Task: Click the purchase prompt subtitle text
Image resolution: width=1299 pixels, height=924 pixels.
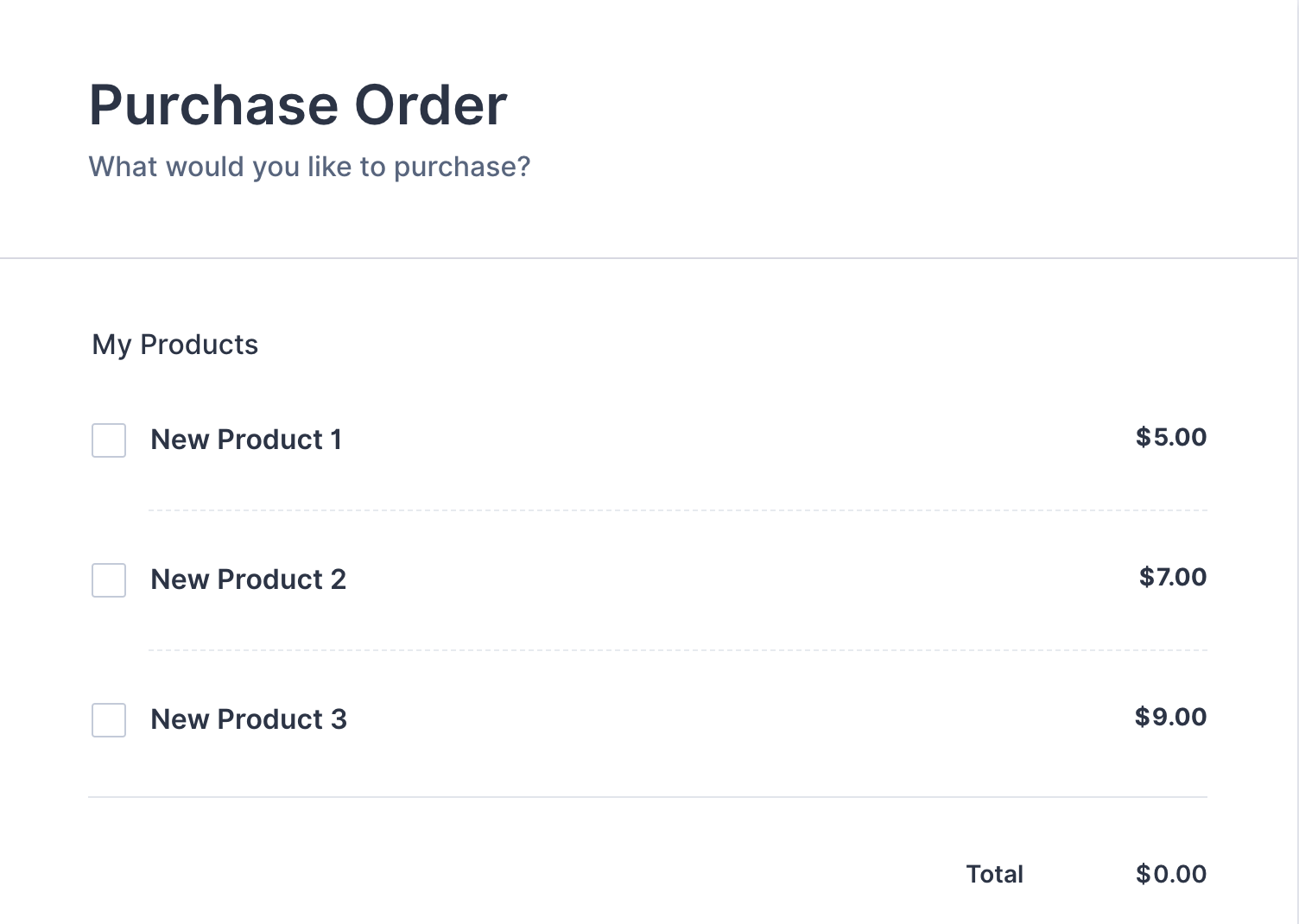Action: click(308, 166)
